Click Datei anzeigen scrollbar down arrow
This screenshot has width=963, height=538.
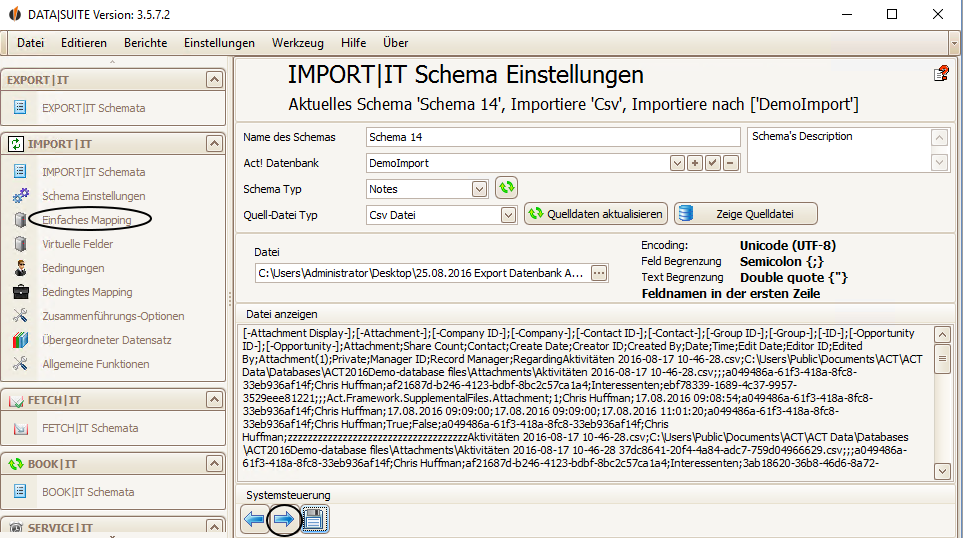[942, 471]
